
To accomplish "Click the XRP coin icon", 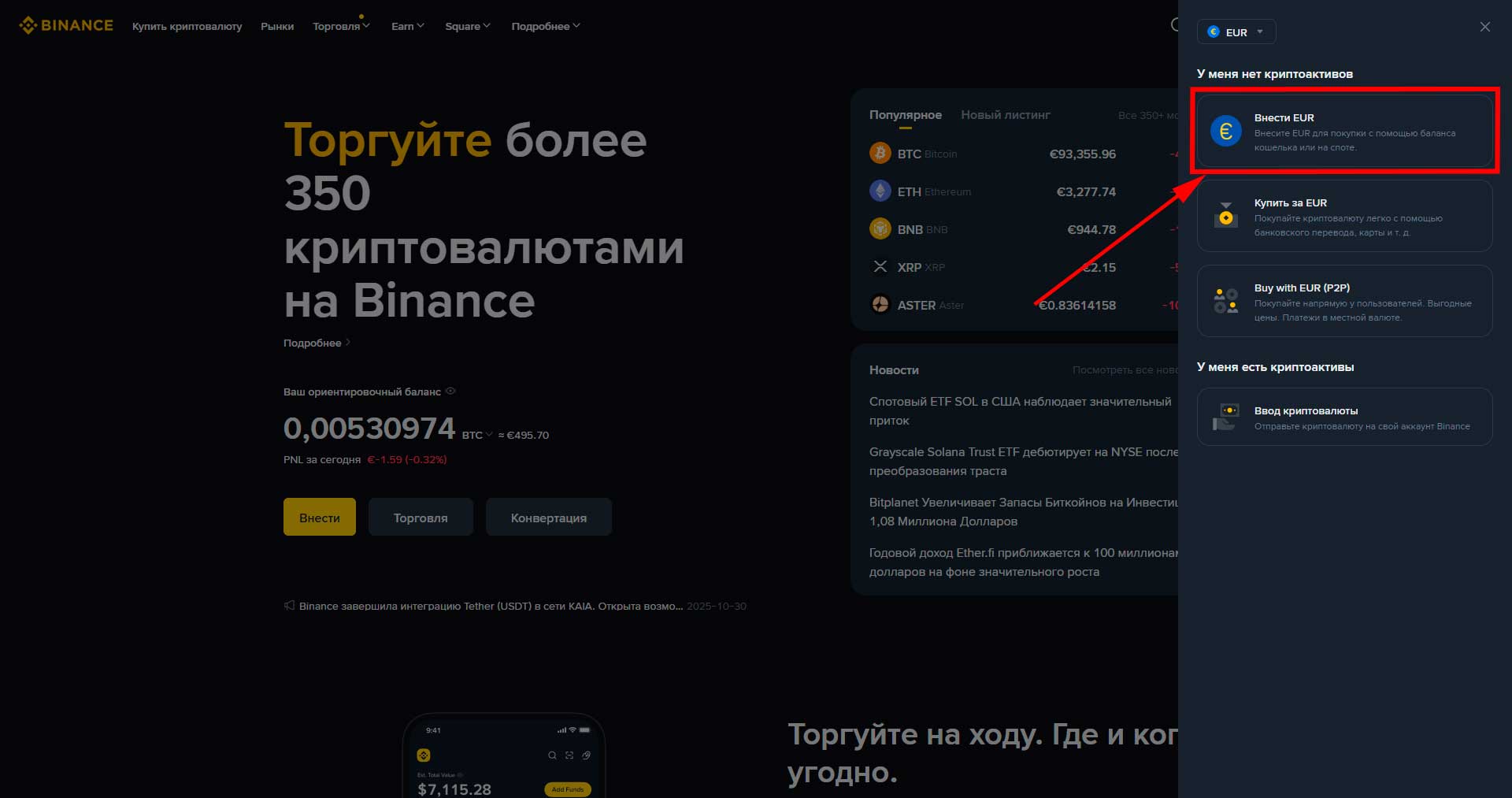I will click(x=880, y=266).
